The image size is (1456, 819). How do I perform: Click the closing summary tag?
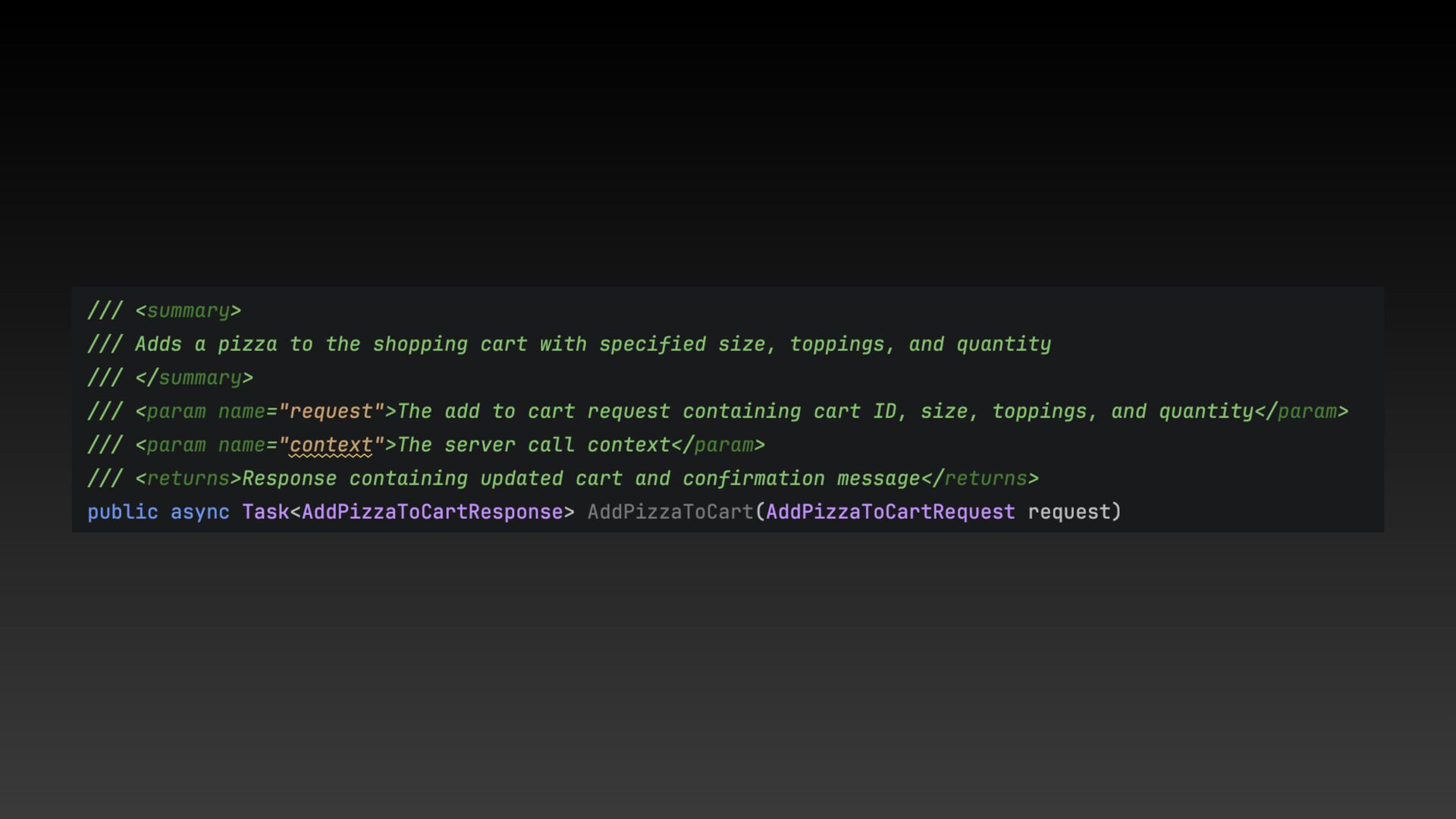194,378
